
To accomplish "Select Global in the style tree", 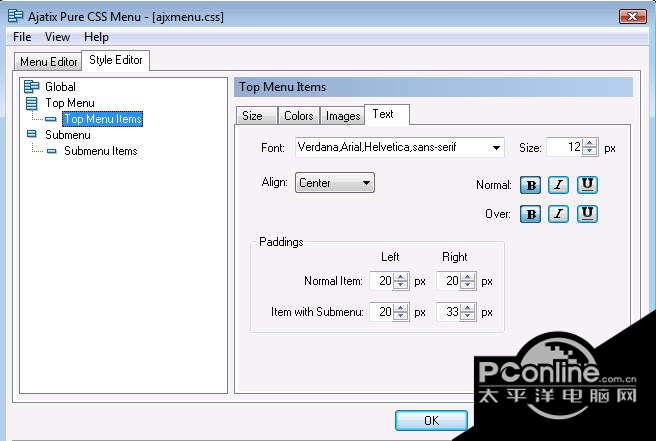I will (x=60, y=87).
